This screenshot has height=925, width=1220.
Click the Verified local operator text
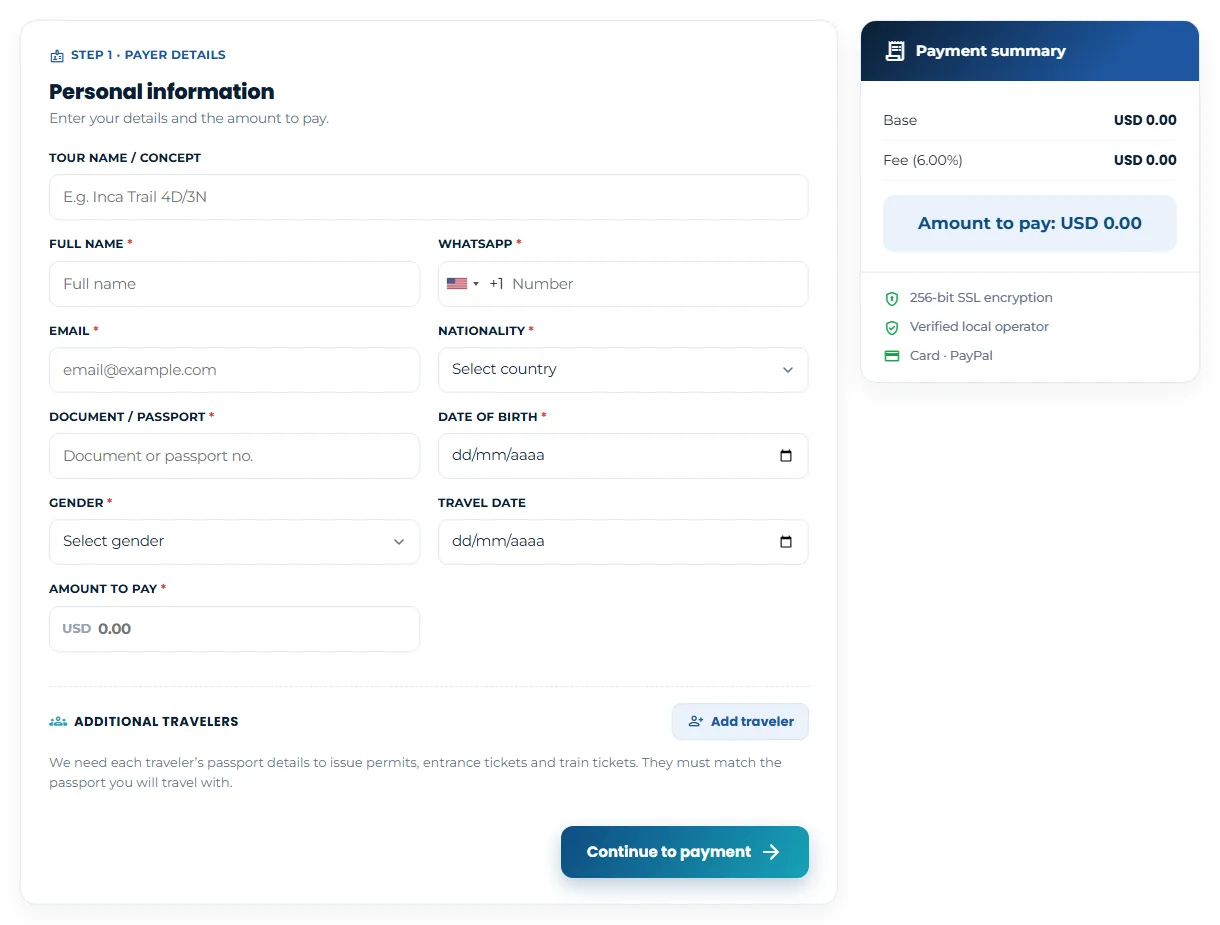[x=979, y=327]
